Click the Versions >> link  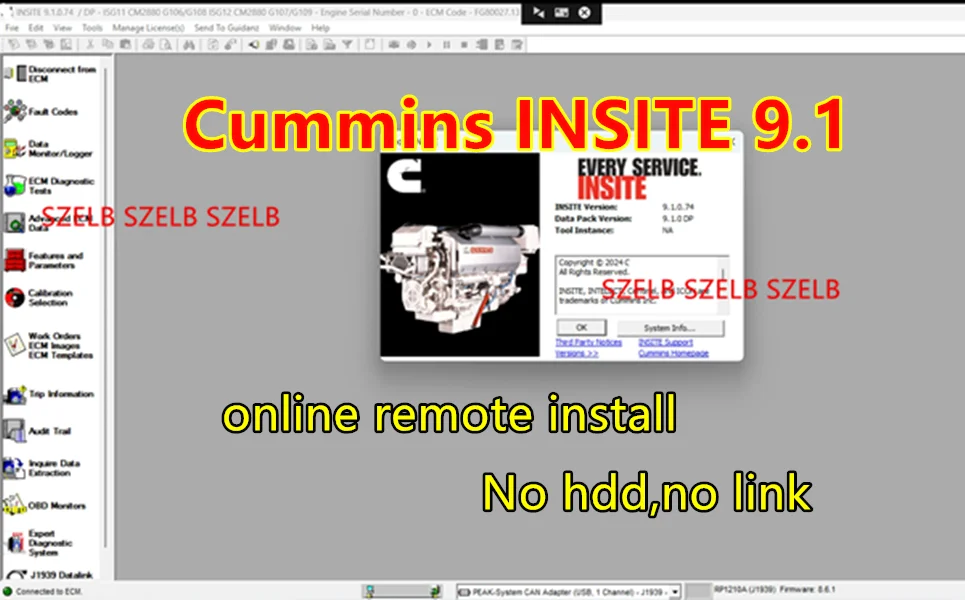click(x=576, y=353)
